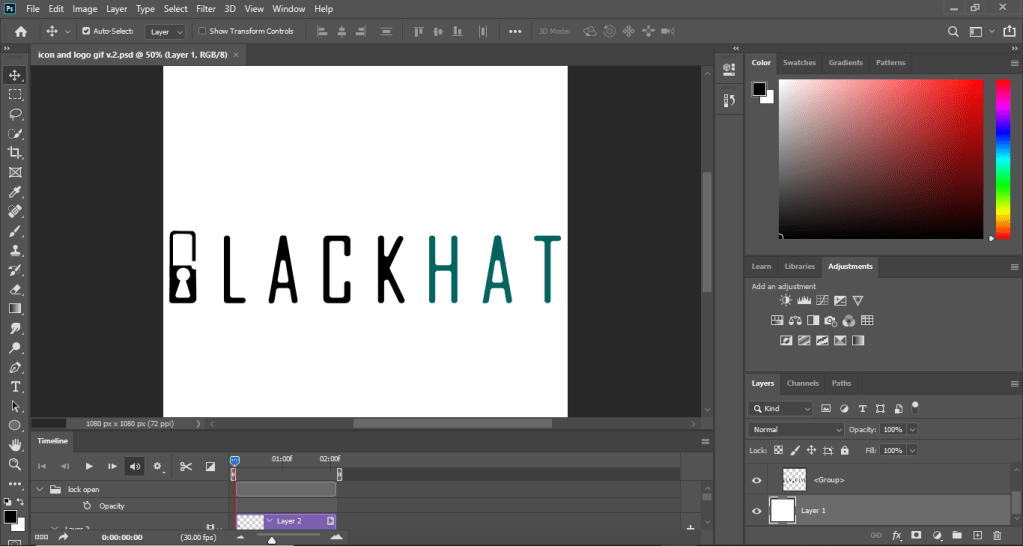Hide the Layer 1 visibility eye
The height and width of the screenshot is (546, 1023).
pyautogui.click(x=757, y=511)
